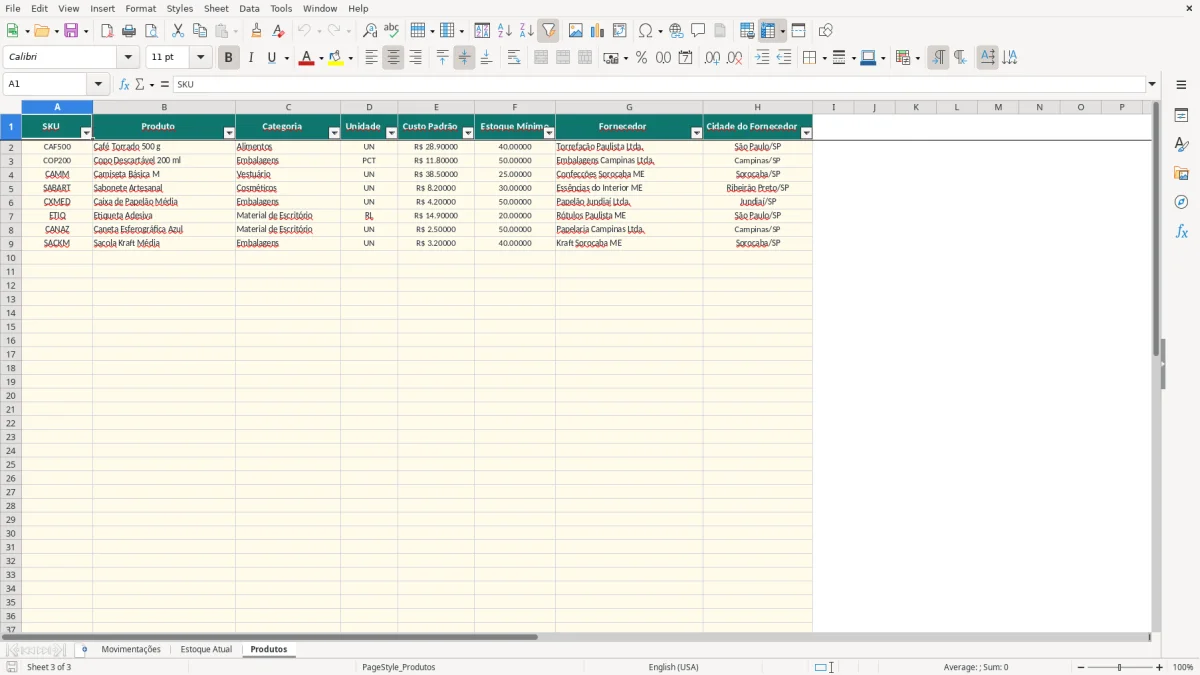
Task: Expand the Name Box dropdown
Action: point(98,84)
